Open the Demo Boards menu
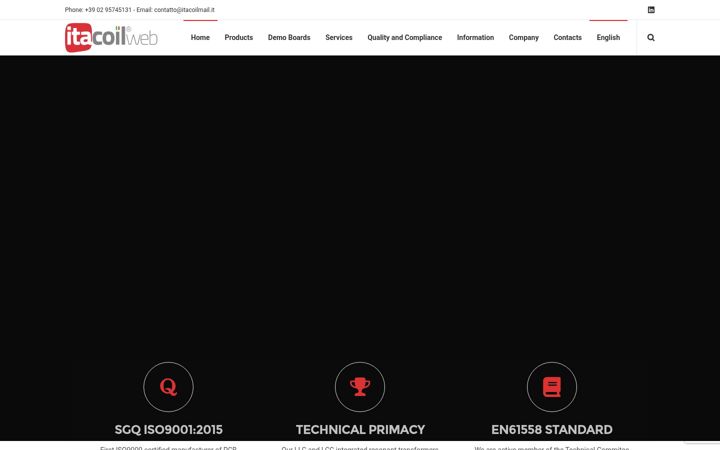 tap(289, 38)
